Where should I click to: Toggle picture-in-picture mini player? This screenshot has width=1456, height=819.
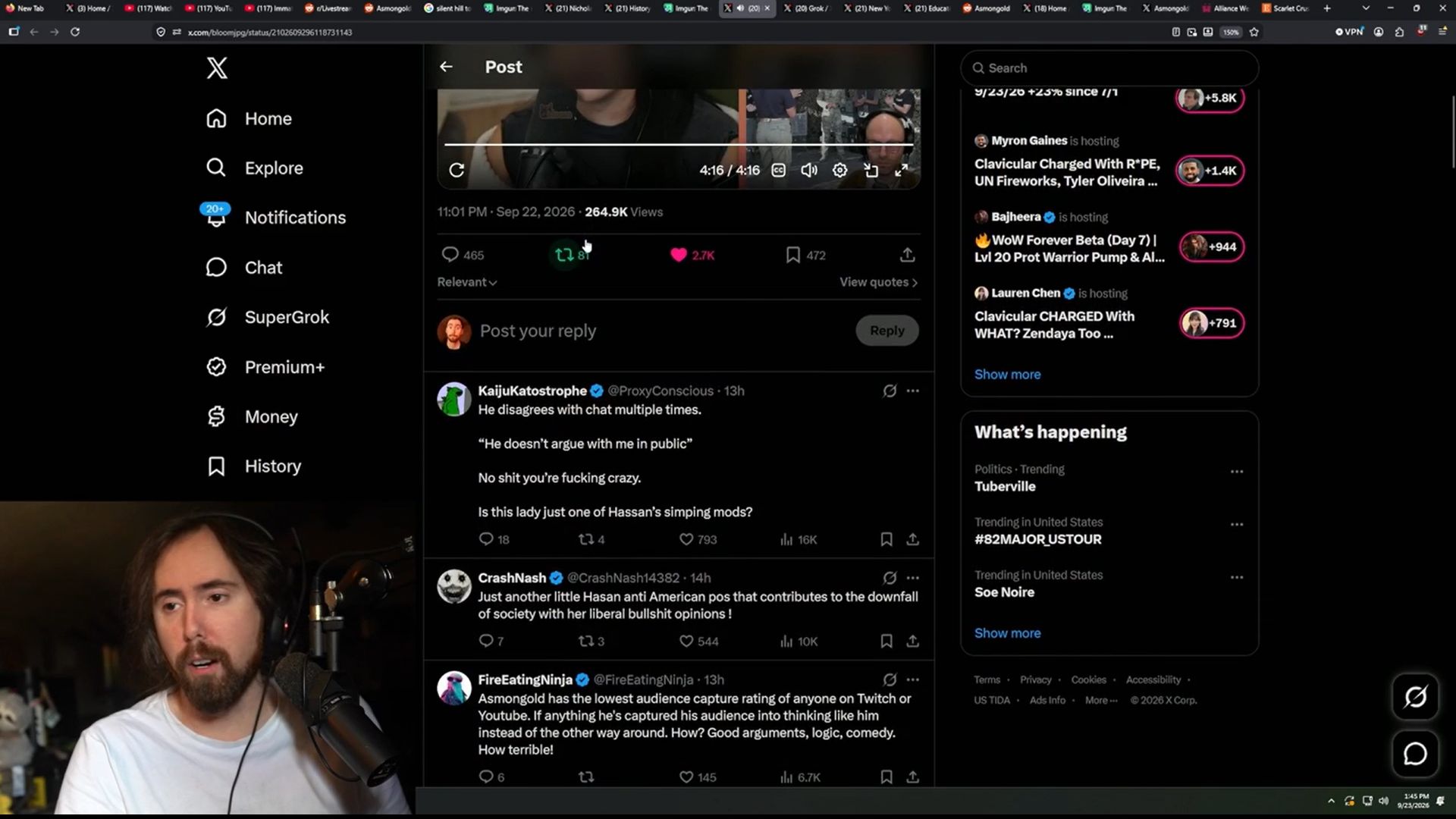point(871,170)
